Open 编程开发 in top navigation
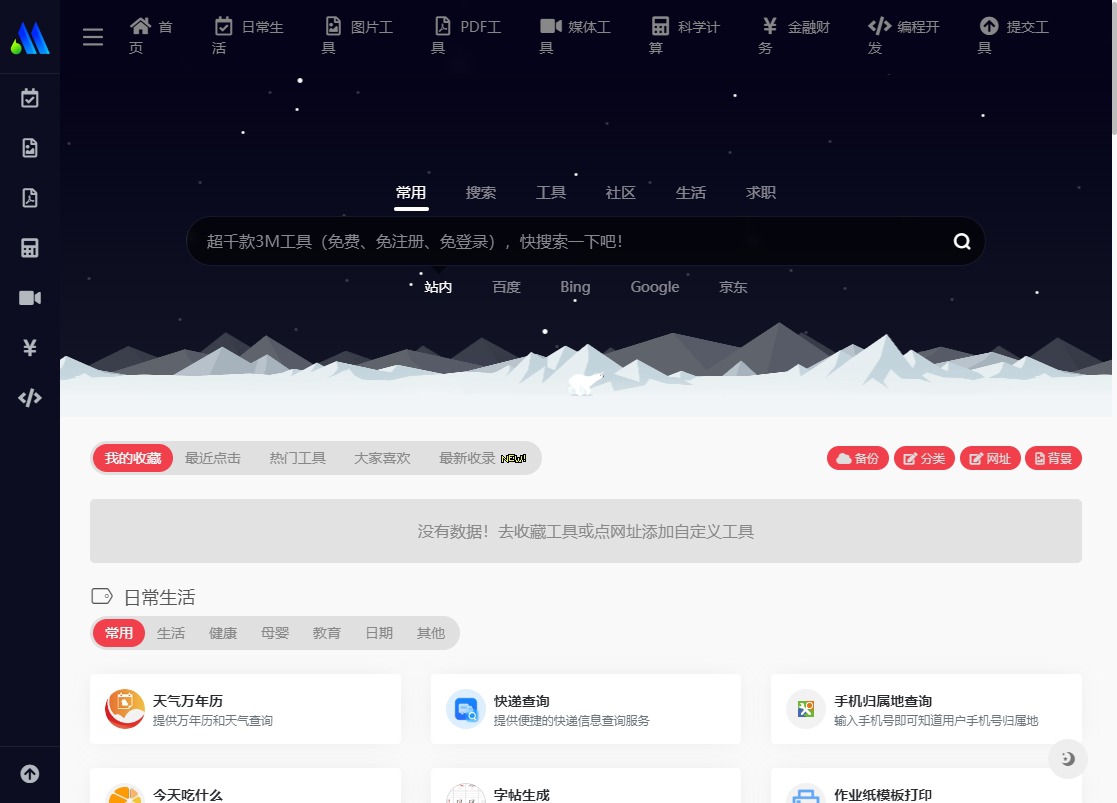 click(x=904, y=36)
